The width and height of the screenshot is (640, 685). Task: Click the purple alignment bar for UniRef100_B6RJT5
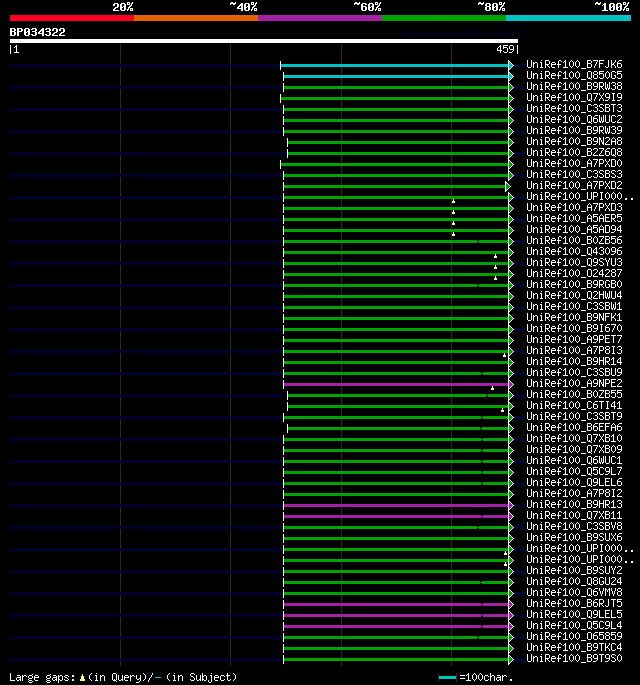[x=396, y=604]
